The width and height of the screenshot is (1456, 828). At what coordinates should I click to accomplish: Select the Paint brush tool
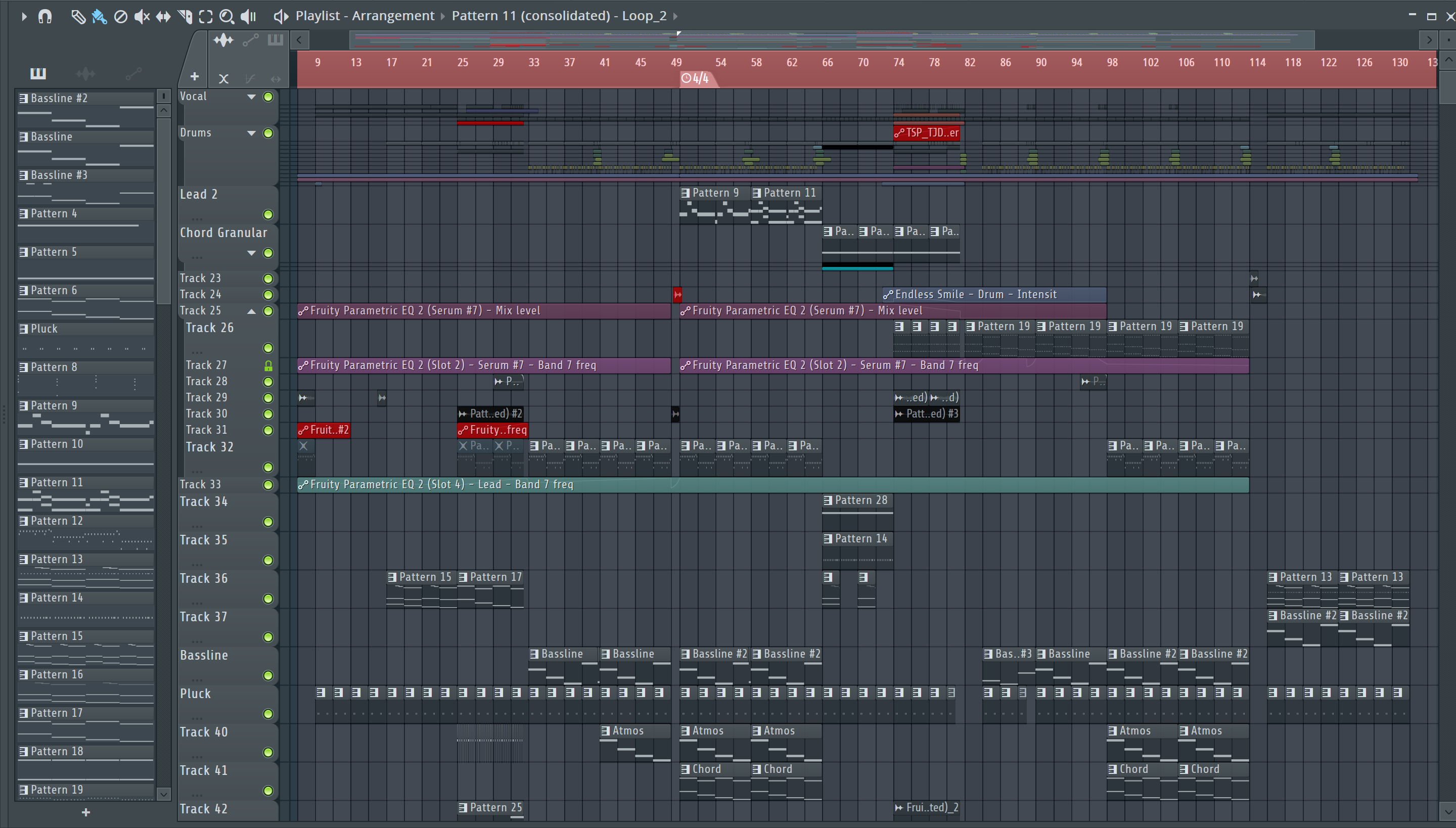coord(99,17)
